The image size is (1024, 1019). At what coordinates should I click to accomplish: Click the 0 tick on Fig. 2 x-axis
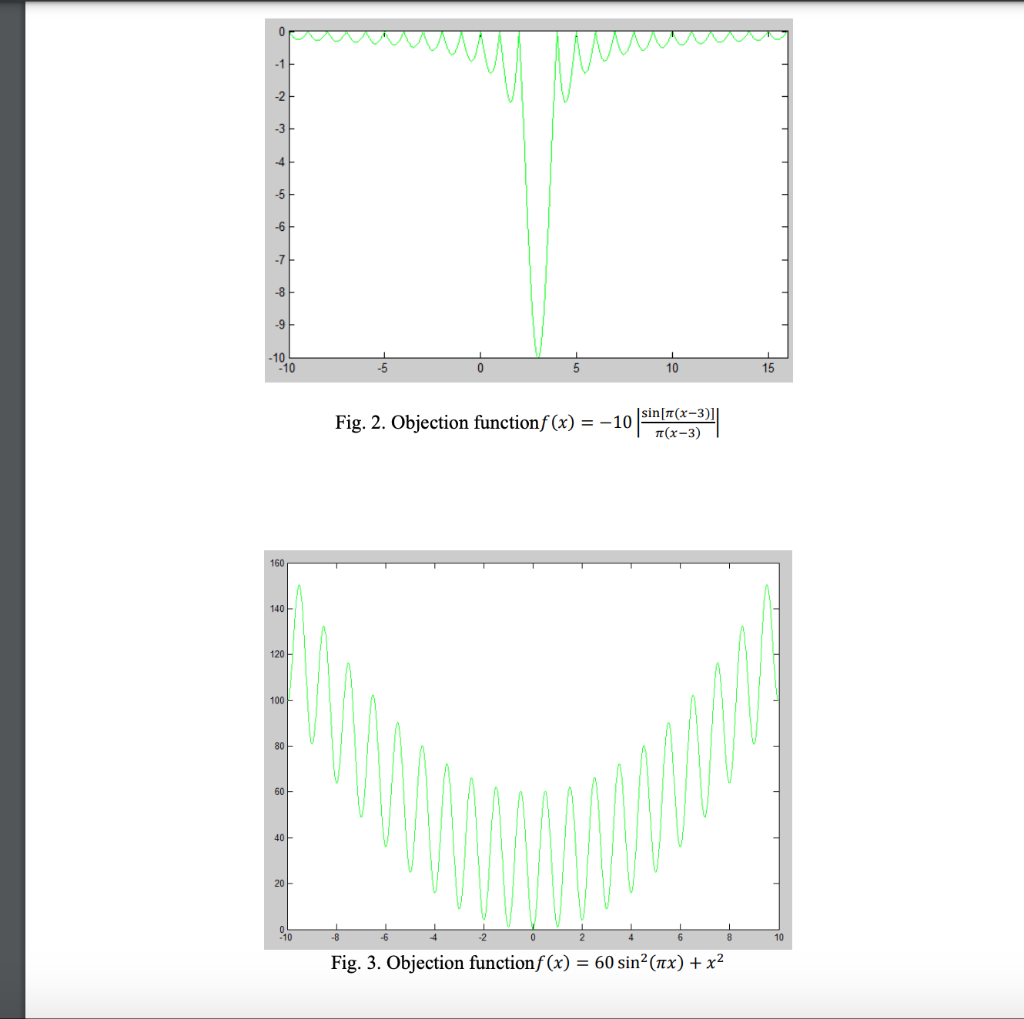481,368
